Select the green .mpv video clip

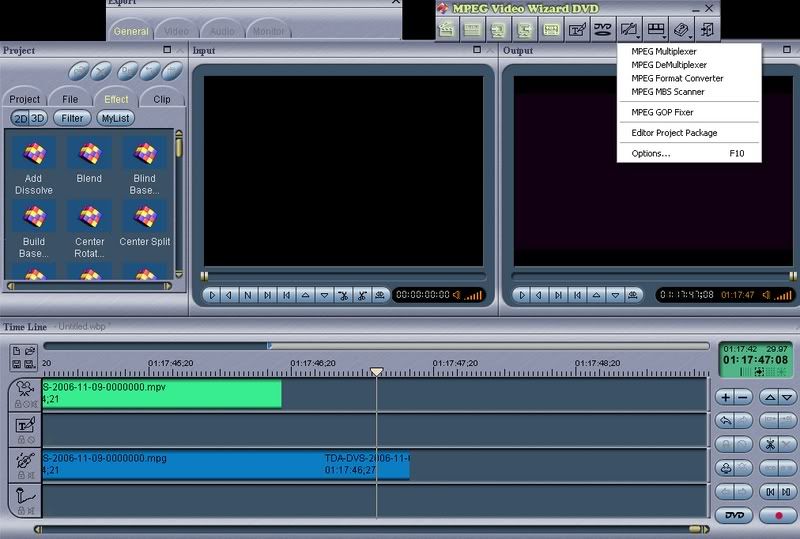162,394
